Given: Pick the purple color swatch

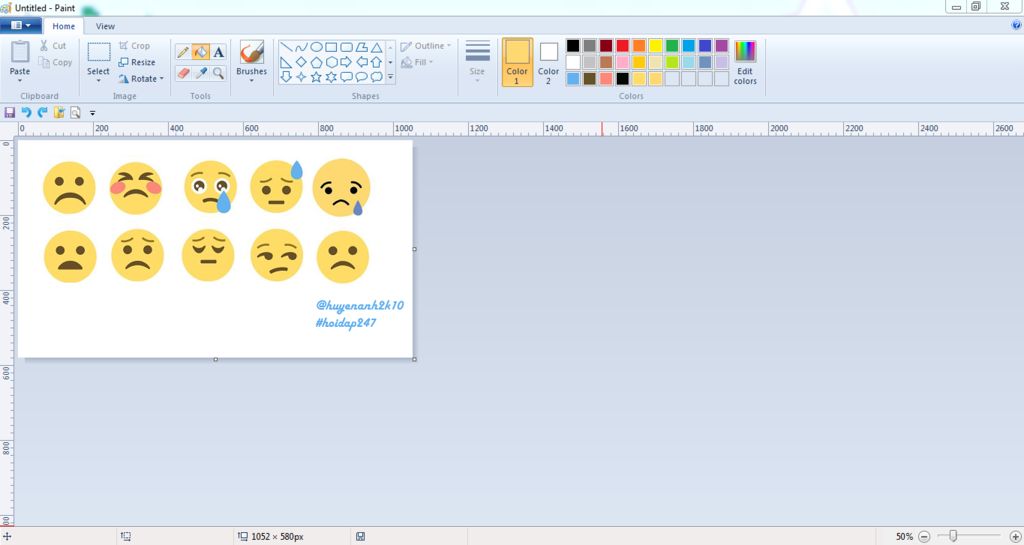Looking at the screenshot, I should tap(722, 46).
